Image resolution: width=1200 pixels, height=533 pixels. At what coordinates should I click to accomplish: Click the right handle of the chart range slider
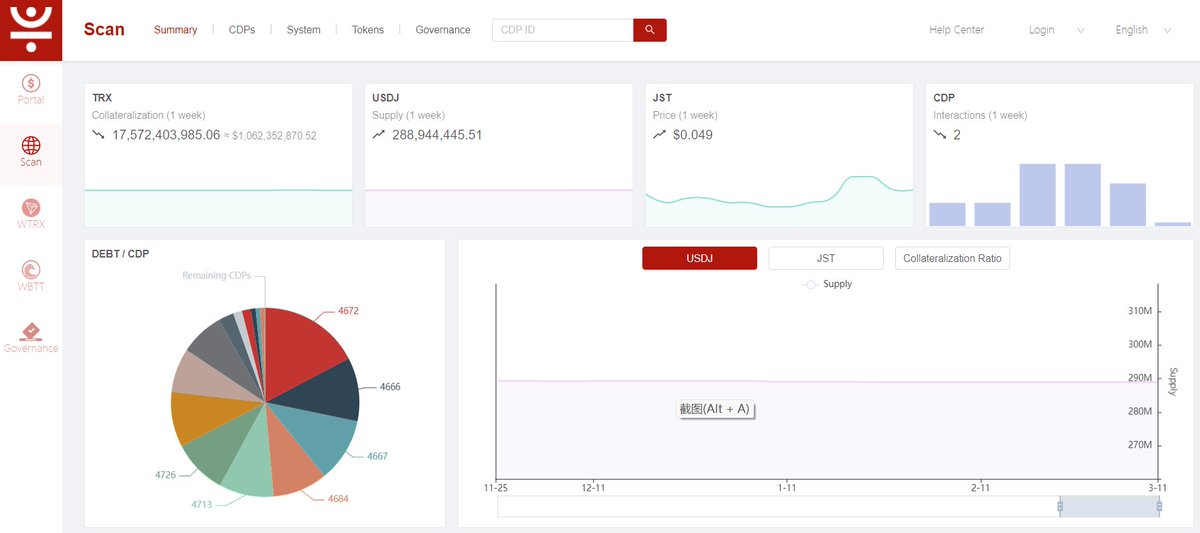[1159, 507]
